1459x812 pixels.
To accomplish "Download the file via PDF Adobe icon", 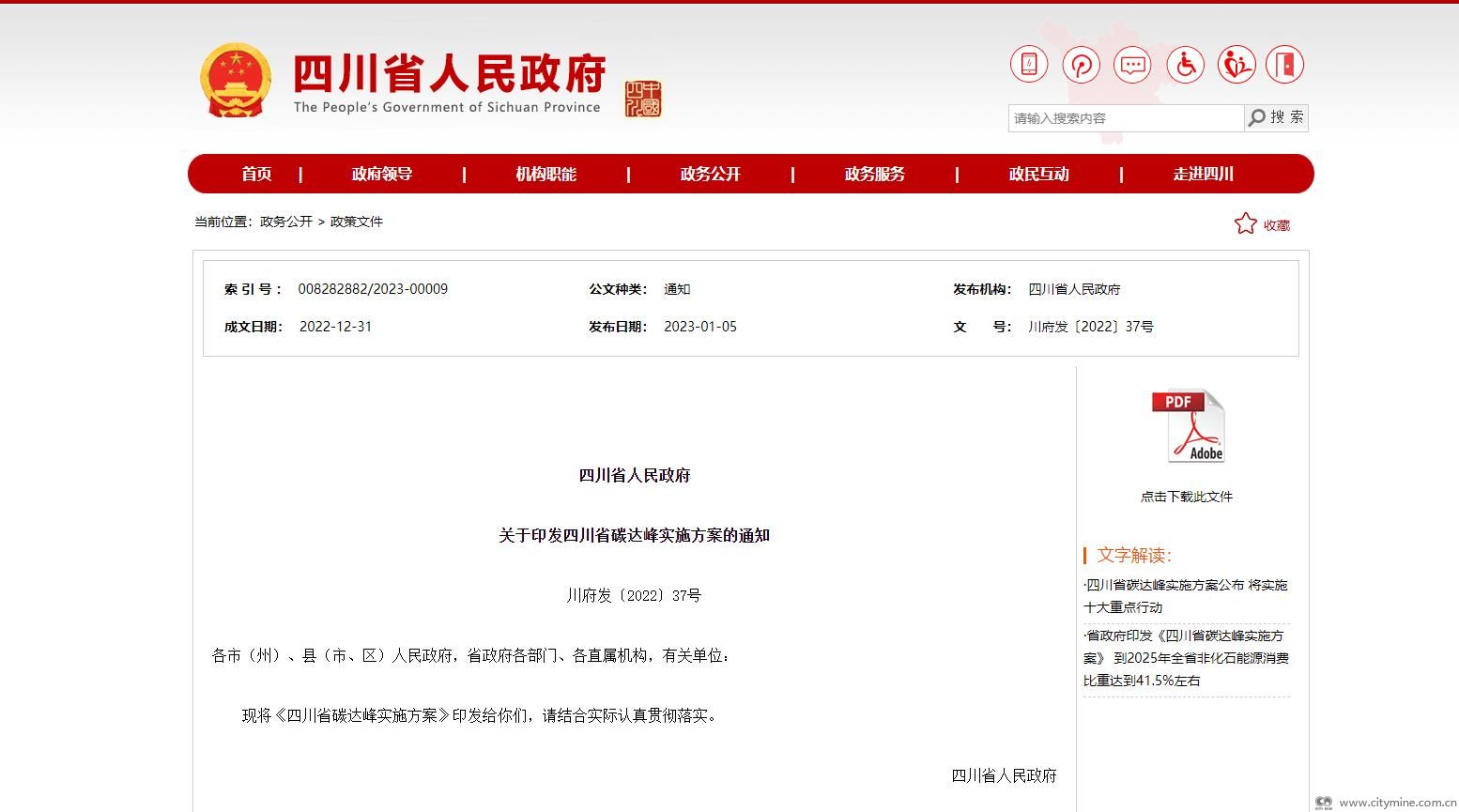I will click(x=1188, y=426).
